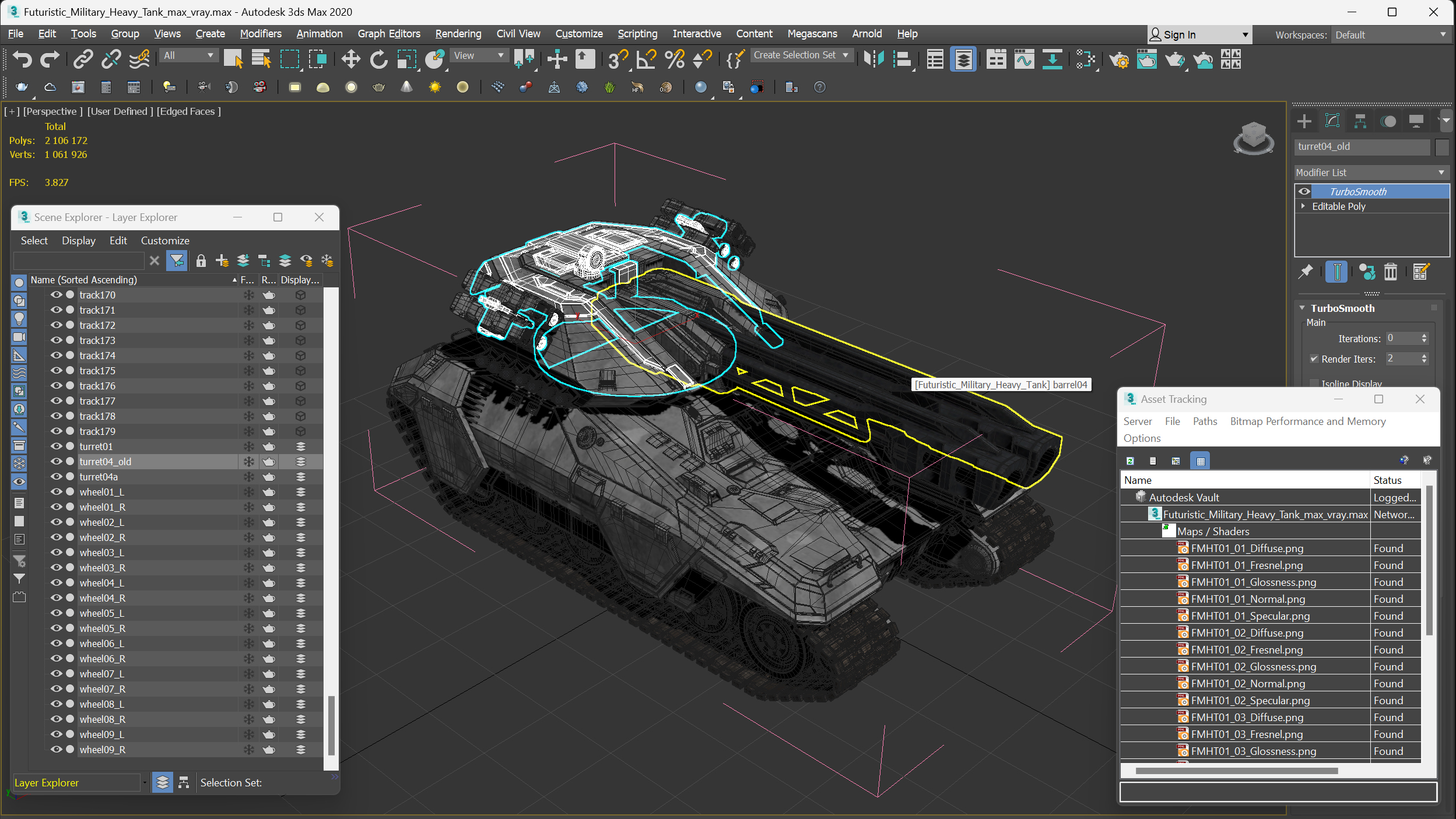Click Status column header in Asset Tracking

[1395, 480]
